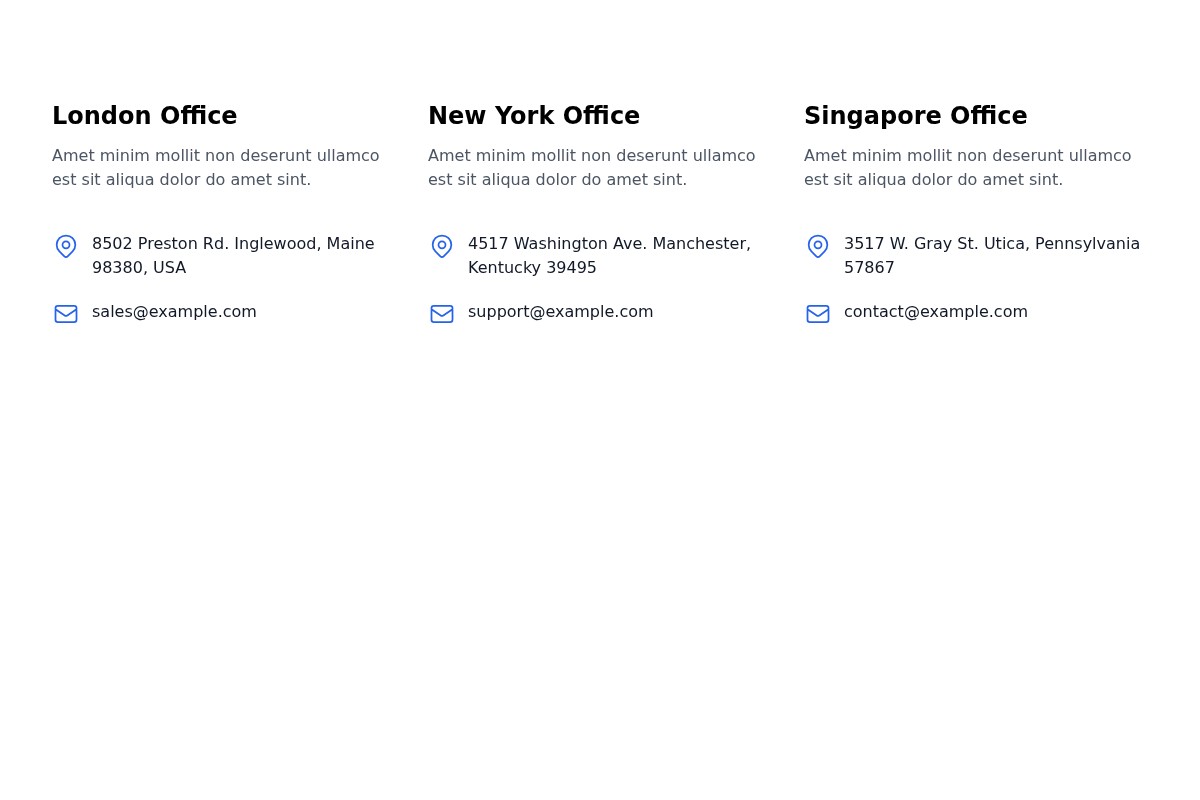Viewport: 1200px width, 800px height.
Task: Click the 98380, USA text line
Action: [139, 269]
